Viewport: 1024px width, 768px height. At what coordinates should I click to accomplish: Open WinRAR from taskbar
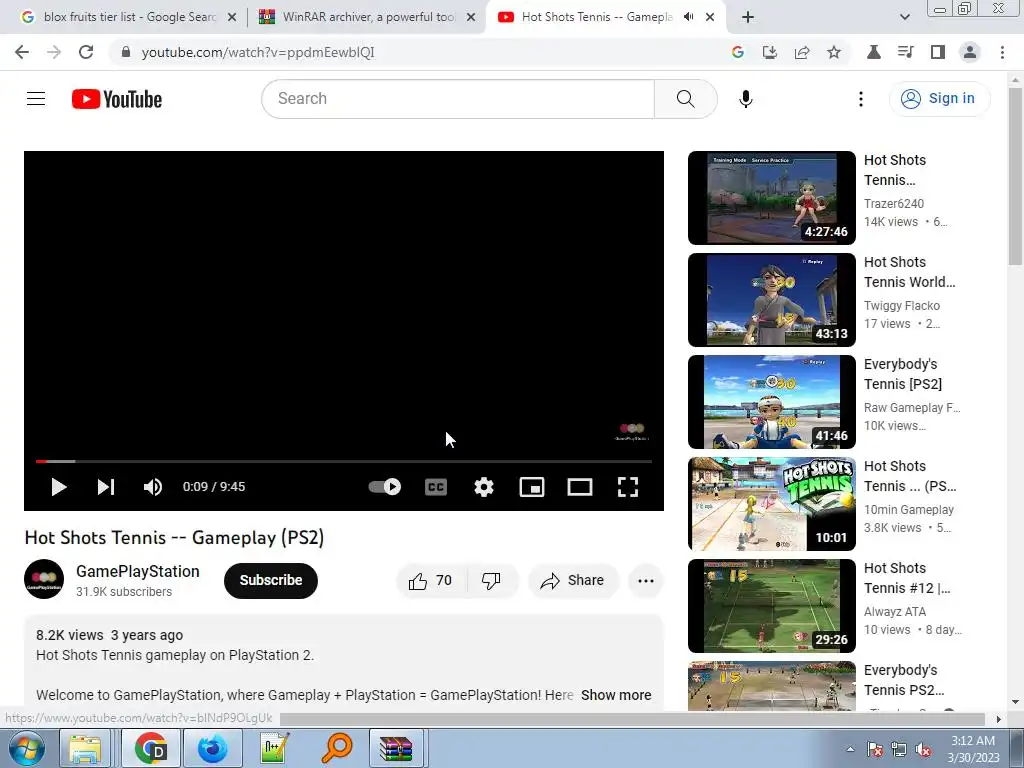(x=396, y=748)
